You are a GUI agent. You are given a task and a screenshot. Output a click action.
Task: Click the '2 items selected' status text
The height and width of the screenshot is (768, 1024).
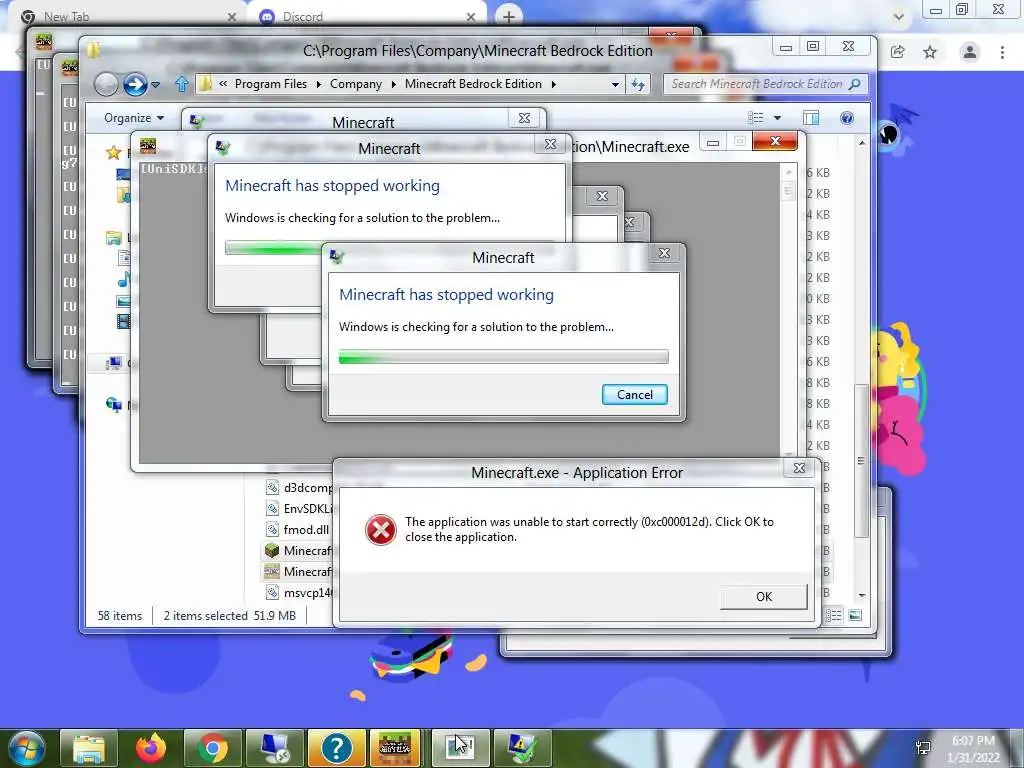(206, 616)
